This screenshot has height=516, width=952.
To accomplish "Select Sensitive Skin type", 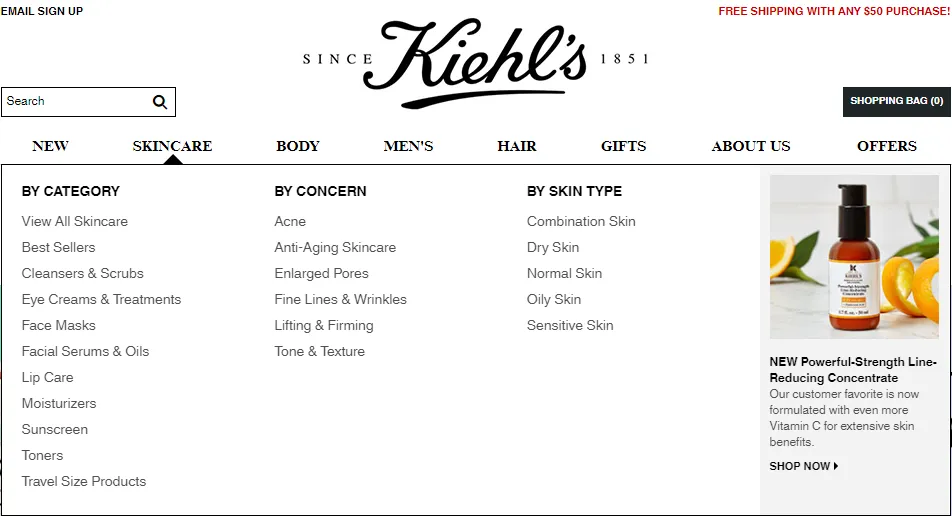I will 570,325.
